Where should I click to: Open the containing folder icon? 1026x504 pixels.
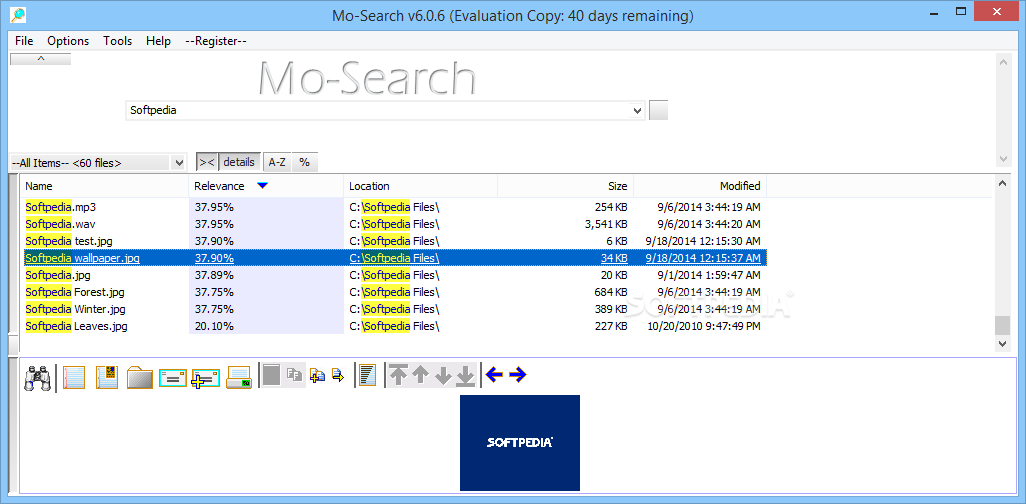pos(139,378)
